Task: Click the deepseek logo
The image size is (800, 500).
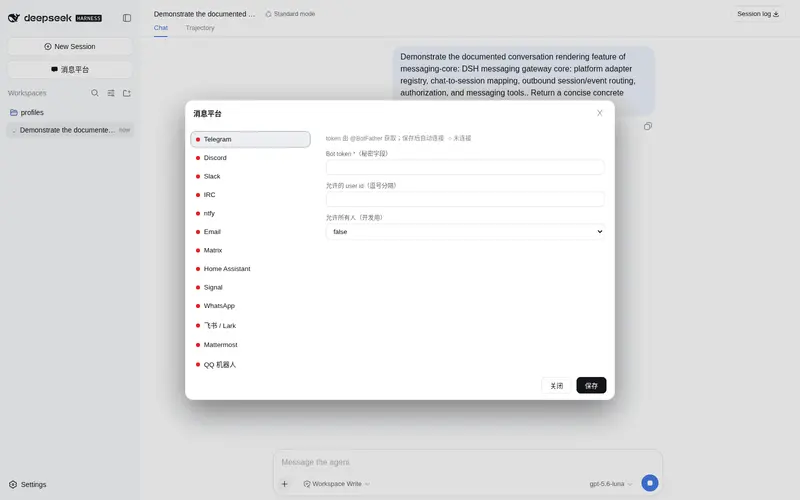Action: click(x=55, y=18)
